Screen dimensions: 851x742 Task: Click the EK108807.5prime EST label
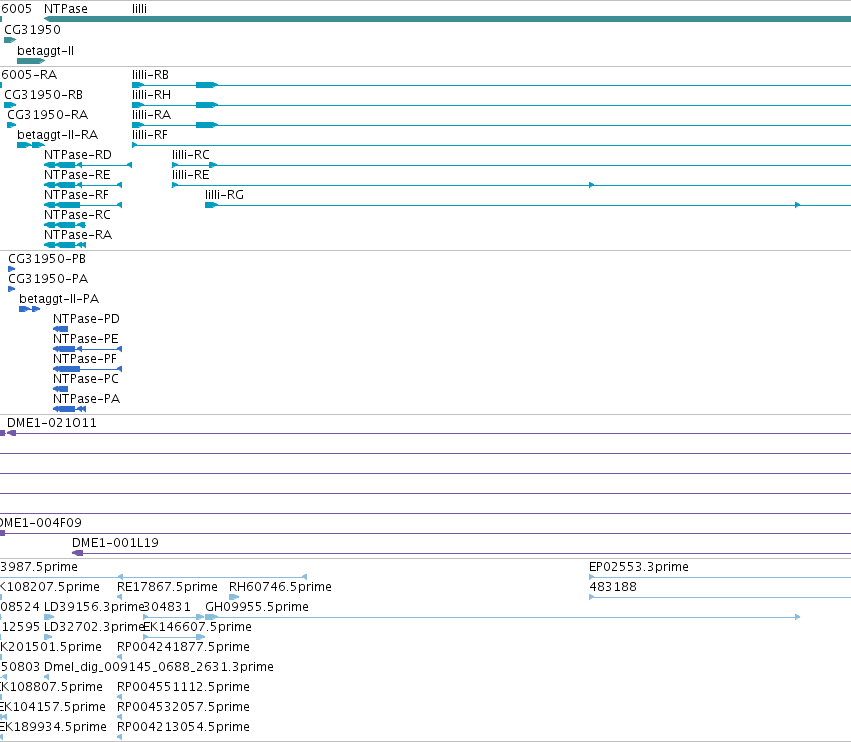tap(51, 688)
